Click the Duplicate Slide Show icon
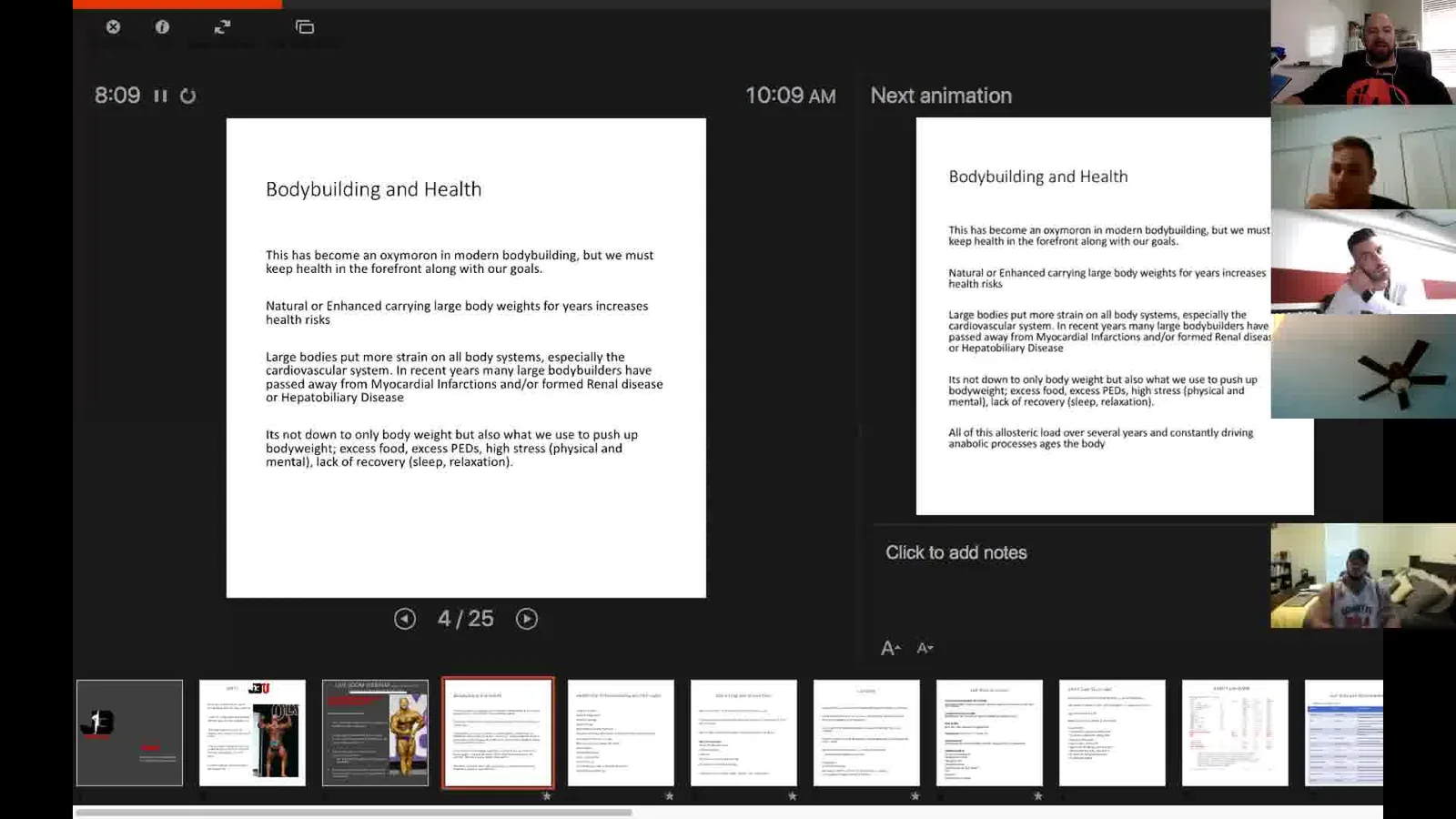1456x819 pixels. pyautogui.click(x=305, y=27)
